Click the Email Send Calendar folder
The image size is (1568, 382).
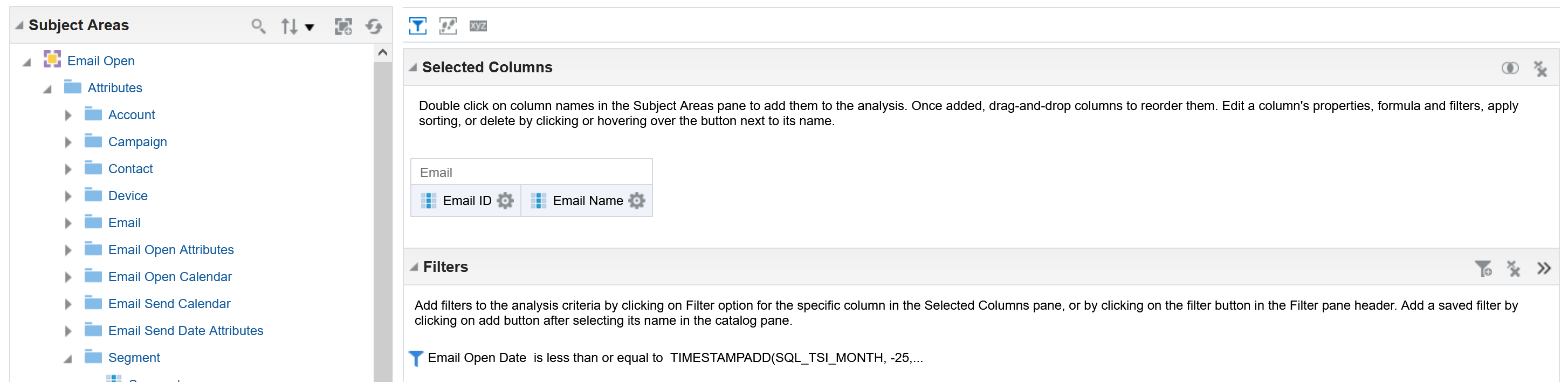click(169, 303)
